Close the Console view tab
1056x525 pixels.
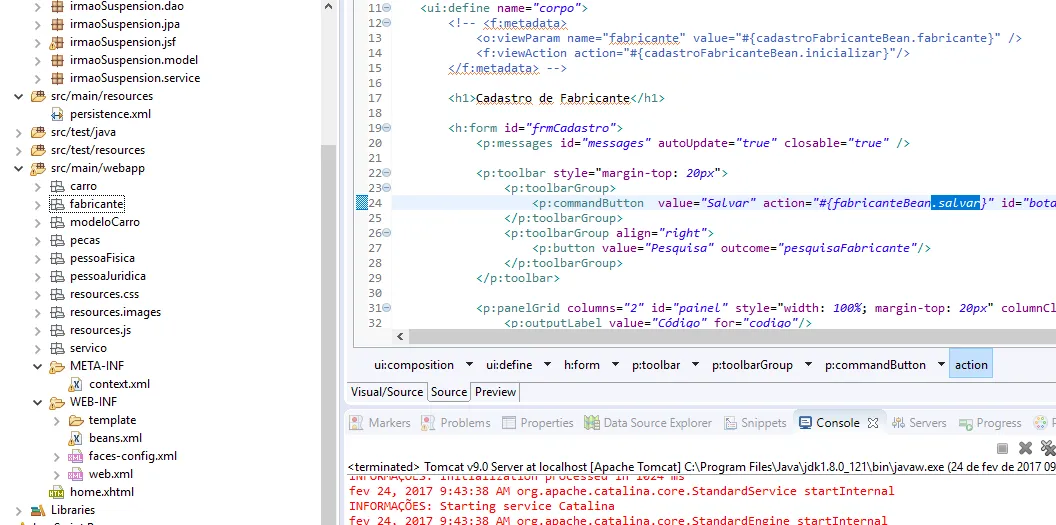[x=873, y=423]
